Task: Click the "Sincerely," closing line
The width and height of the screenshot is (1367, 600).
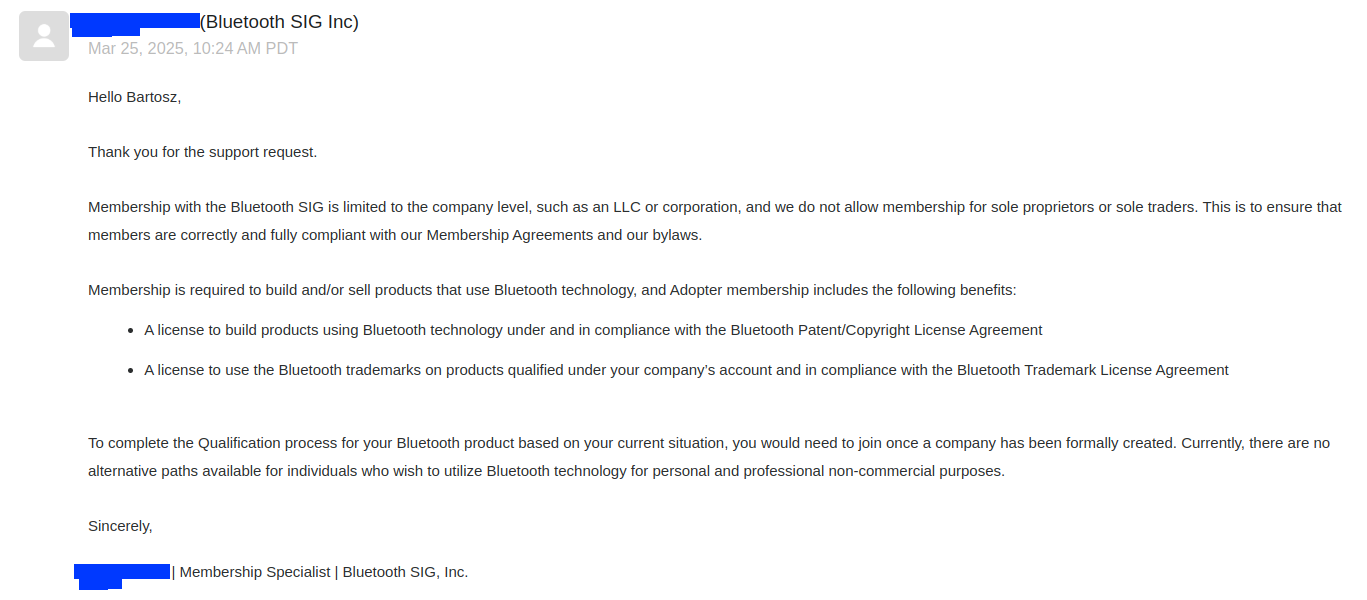Action: coord(120,526)
